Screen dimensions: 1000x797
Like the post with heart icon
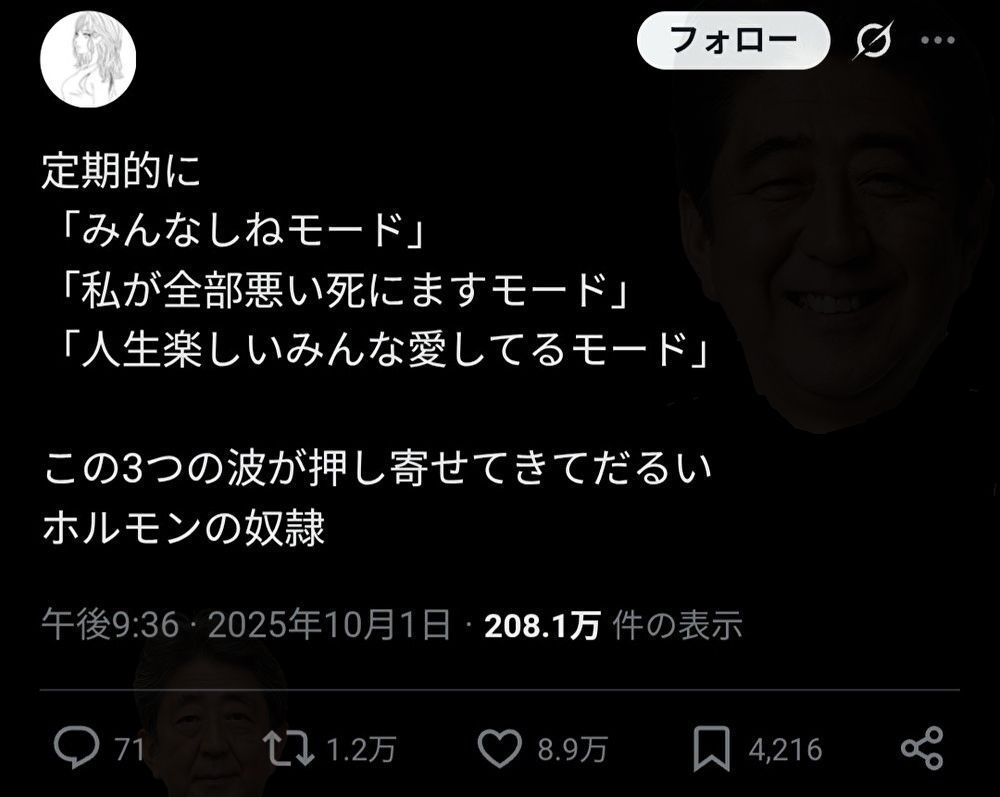tap(500, 748)
